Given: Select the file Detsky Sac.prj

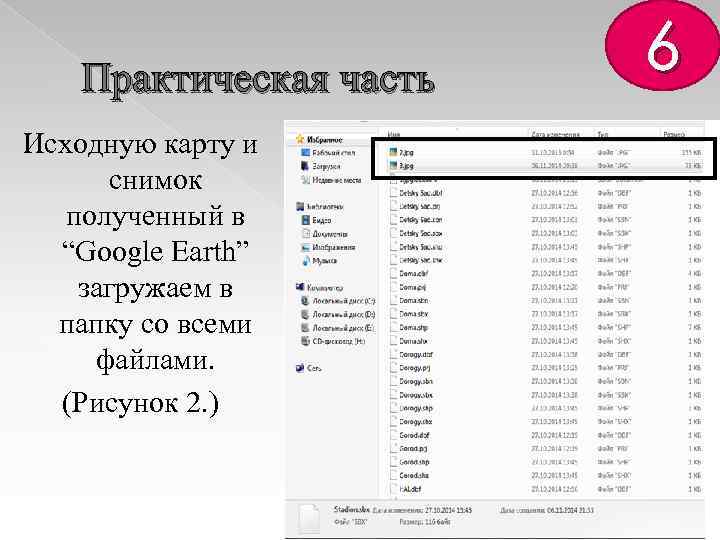Looking at the screenshot, I should click(420, 207).
